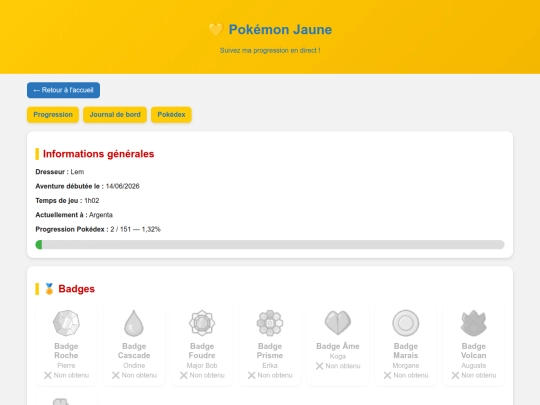
Task: Click the Badges section heading
Action: (x=76, y=289)
